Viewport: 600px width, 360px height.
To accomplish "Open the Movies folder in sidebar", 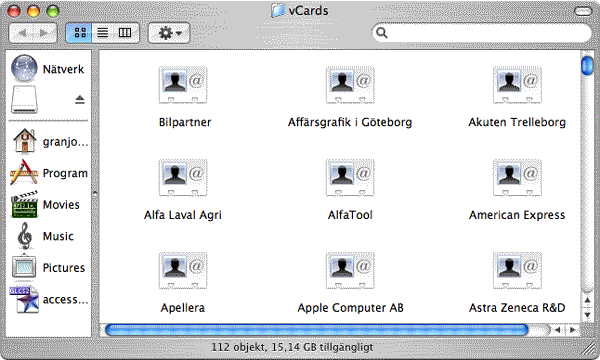I will (x=45, y=205).
